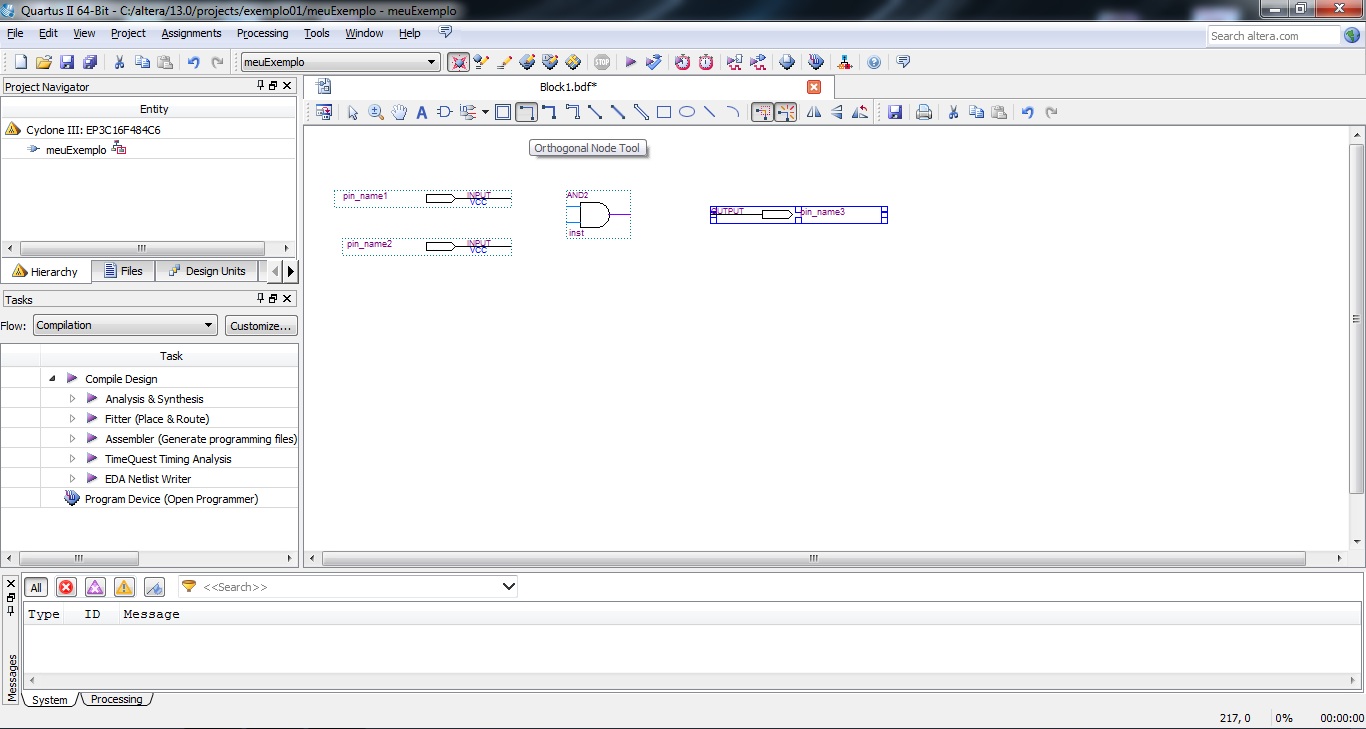Switch to the Design Units tab
The width and height of the screenshot is (1366, 729).
coord(207,271)
